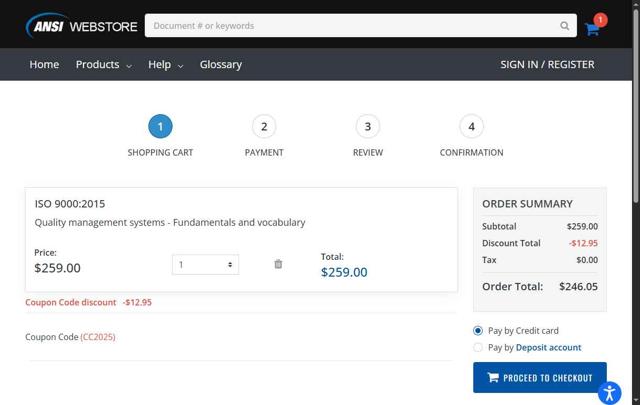
Task: Go to the Home page
Action: [x=44, y=65]
